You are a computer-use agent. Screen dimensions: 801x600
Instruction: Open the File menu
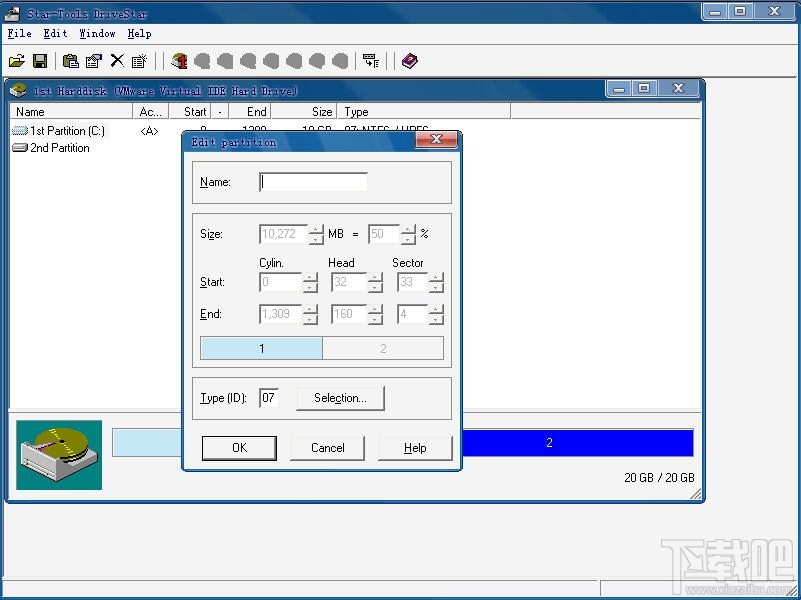point(19,34)
